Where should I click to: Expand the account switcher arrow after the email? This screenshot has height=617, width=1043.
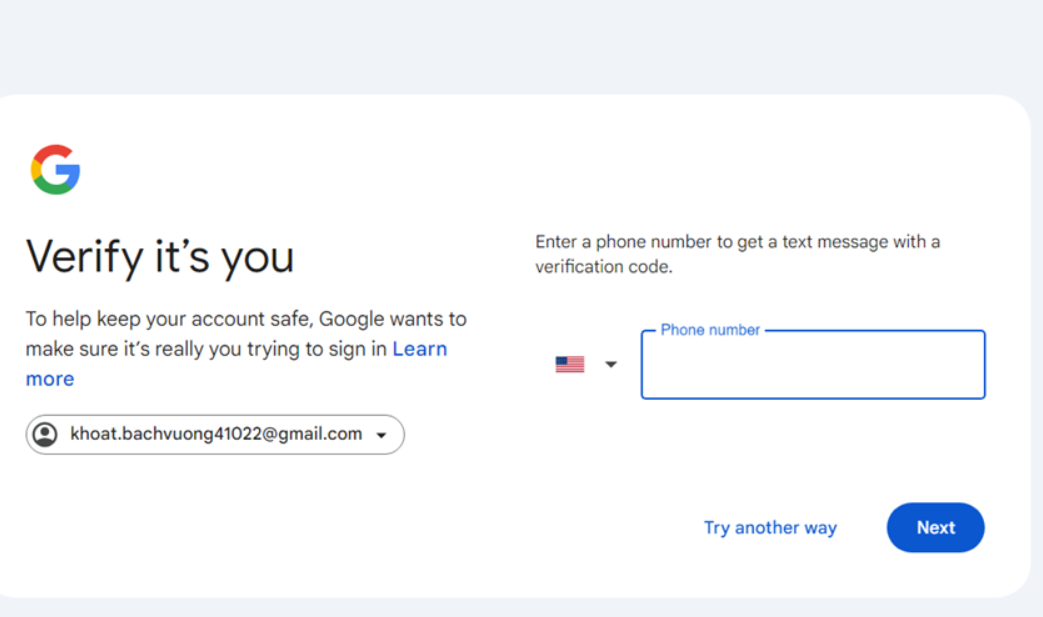click(x=381, y=436)
